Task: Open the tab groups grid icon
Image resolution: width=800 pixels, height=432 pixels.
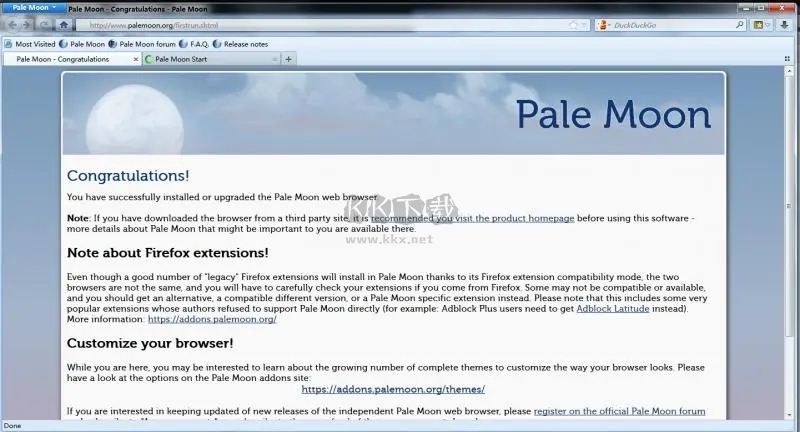Action: tap(787, 59)
